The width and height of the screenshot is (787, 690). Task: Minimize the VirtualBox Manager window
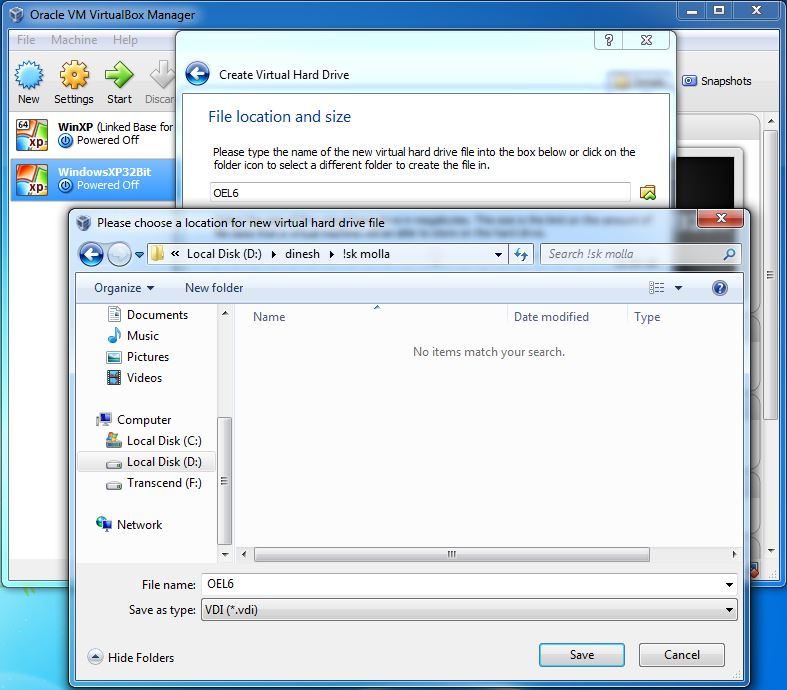[x=692, y=11]
